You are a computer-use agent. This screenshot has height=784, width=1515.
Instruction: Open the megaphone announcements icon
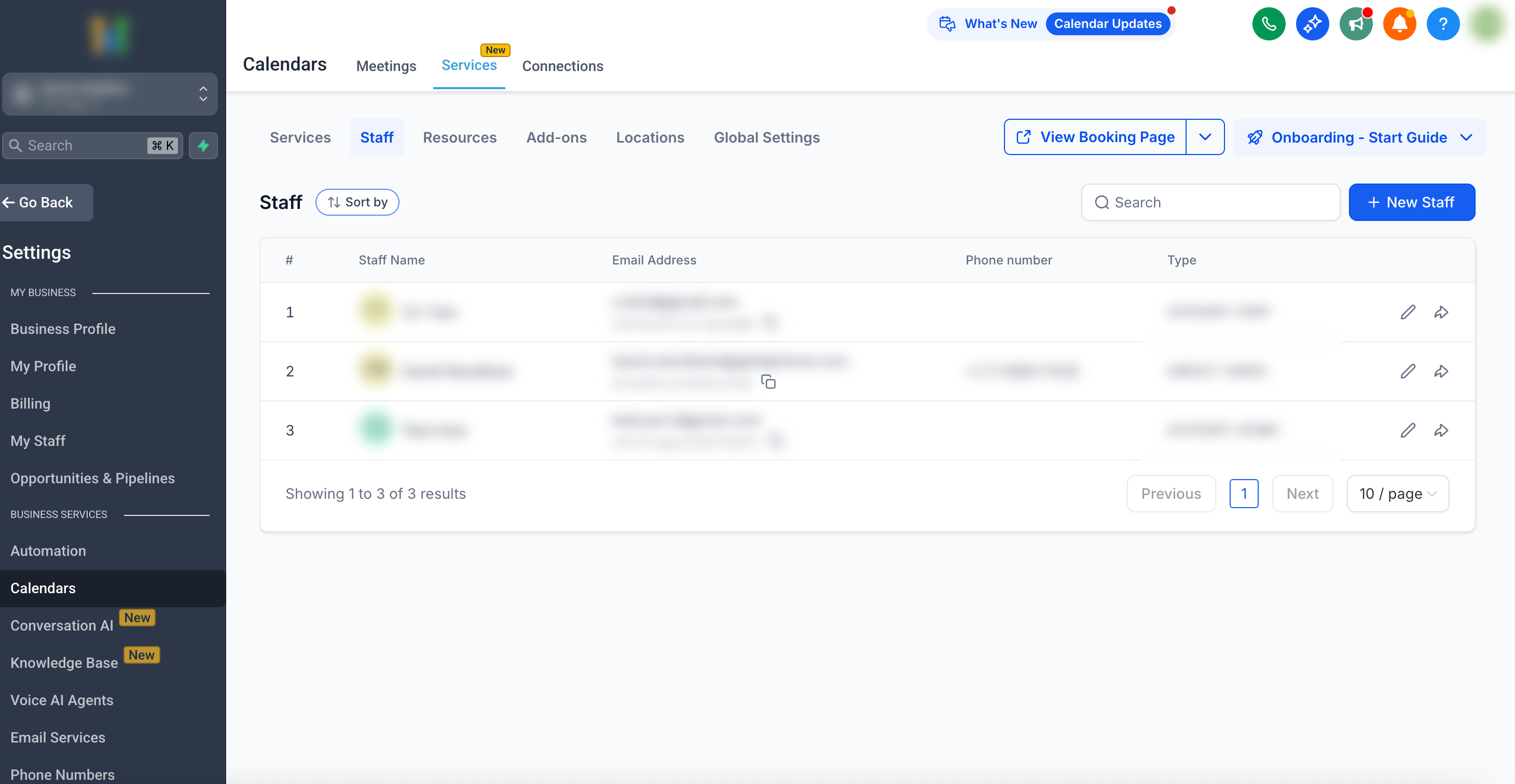tap(1356, 24)
